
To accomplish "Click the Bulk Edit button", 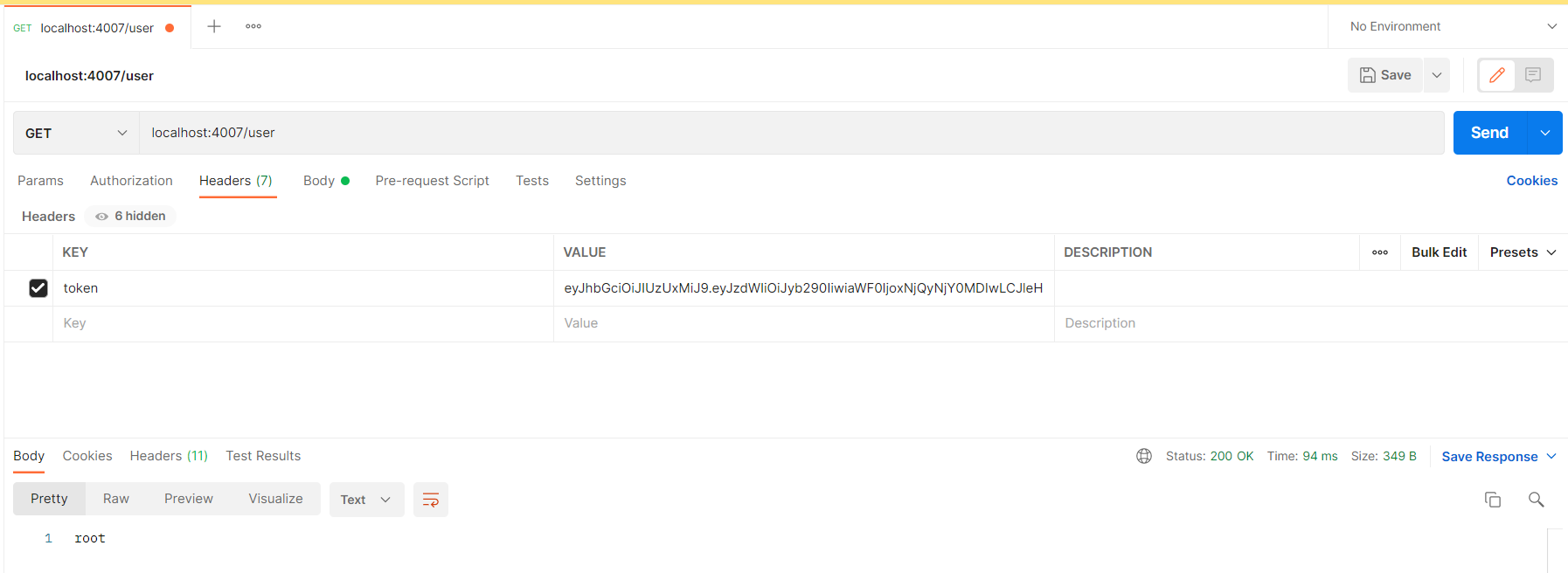I will [x=1439, y=252].
